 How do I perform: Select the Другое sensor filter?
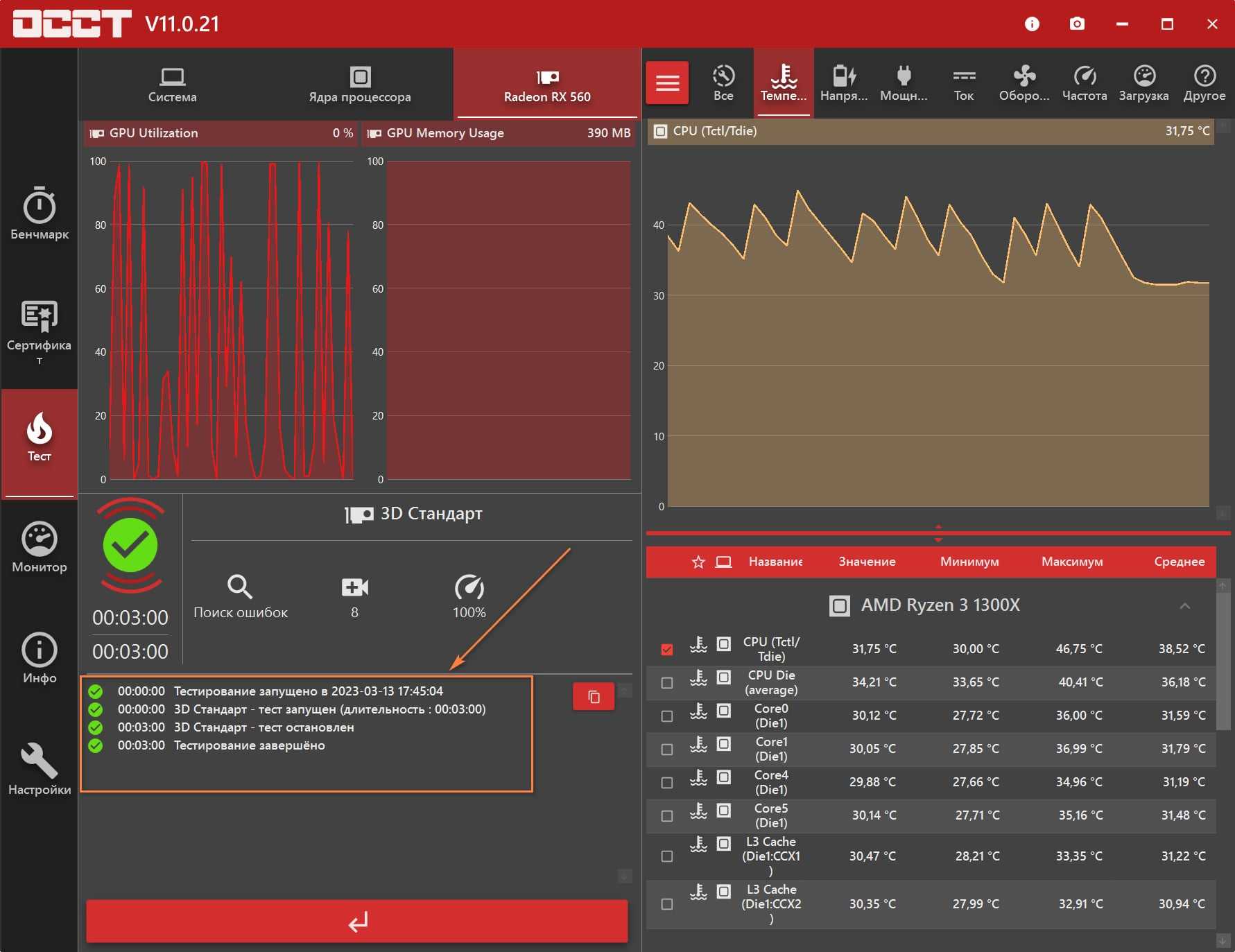pyautogui.click(x=1204, y=83)
